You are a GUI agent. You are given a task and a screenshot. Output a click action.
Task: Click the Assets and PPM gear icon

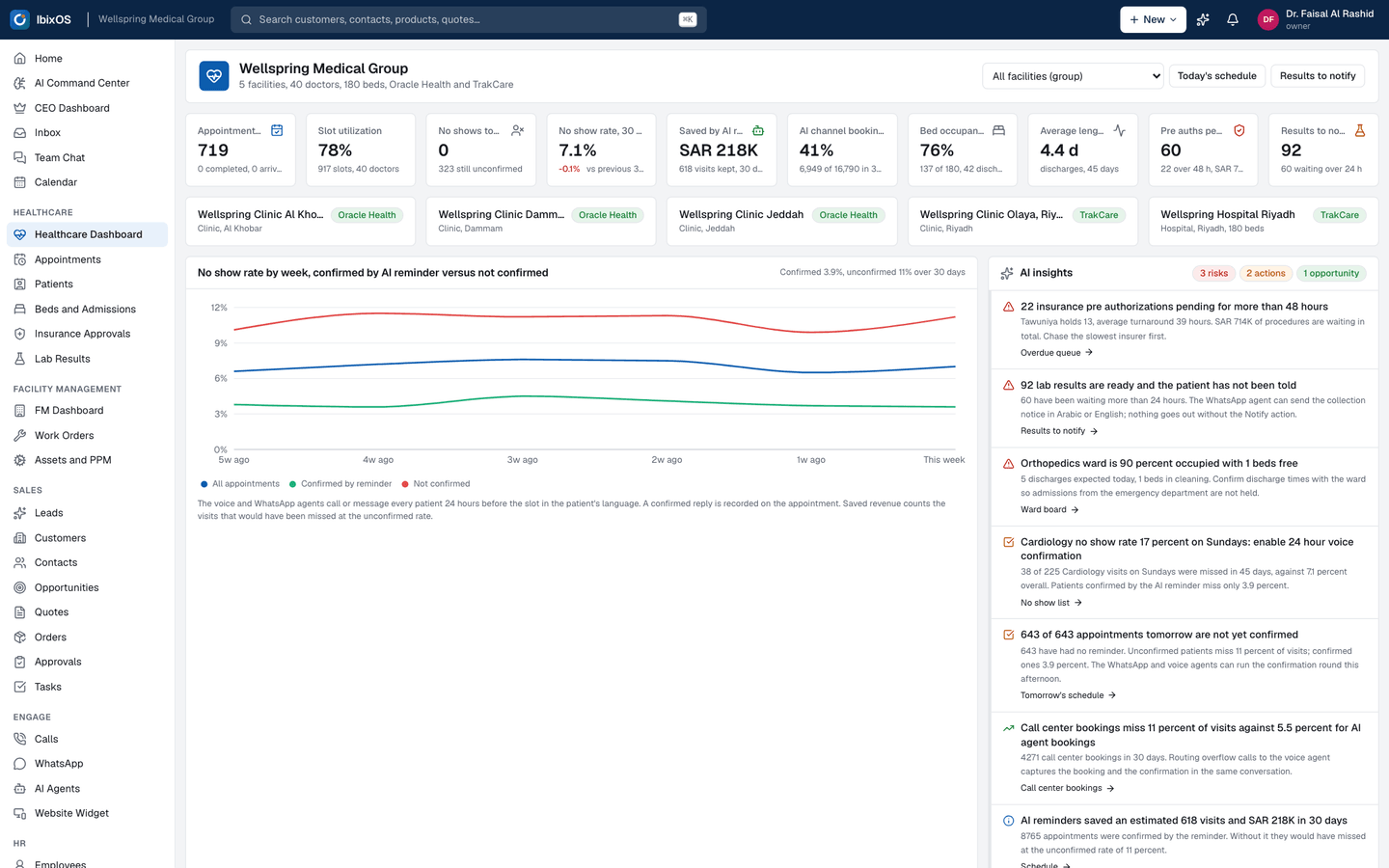point(19,460)
